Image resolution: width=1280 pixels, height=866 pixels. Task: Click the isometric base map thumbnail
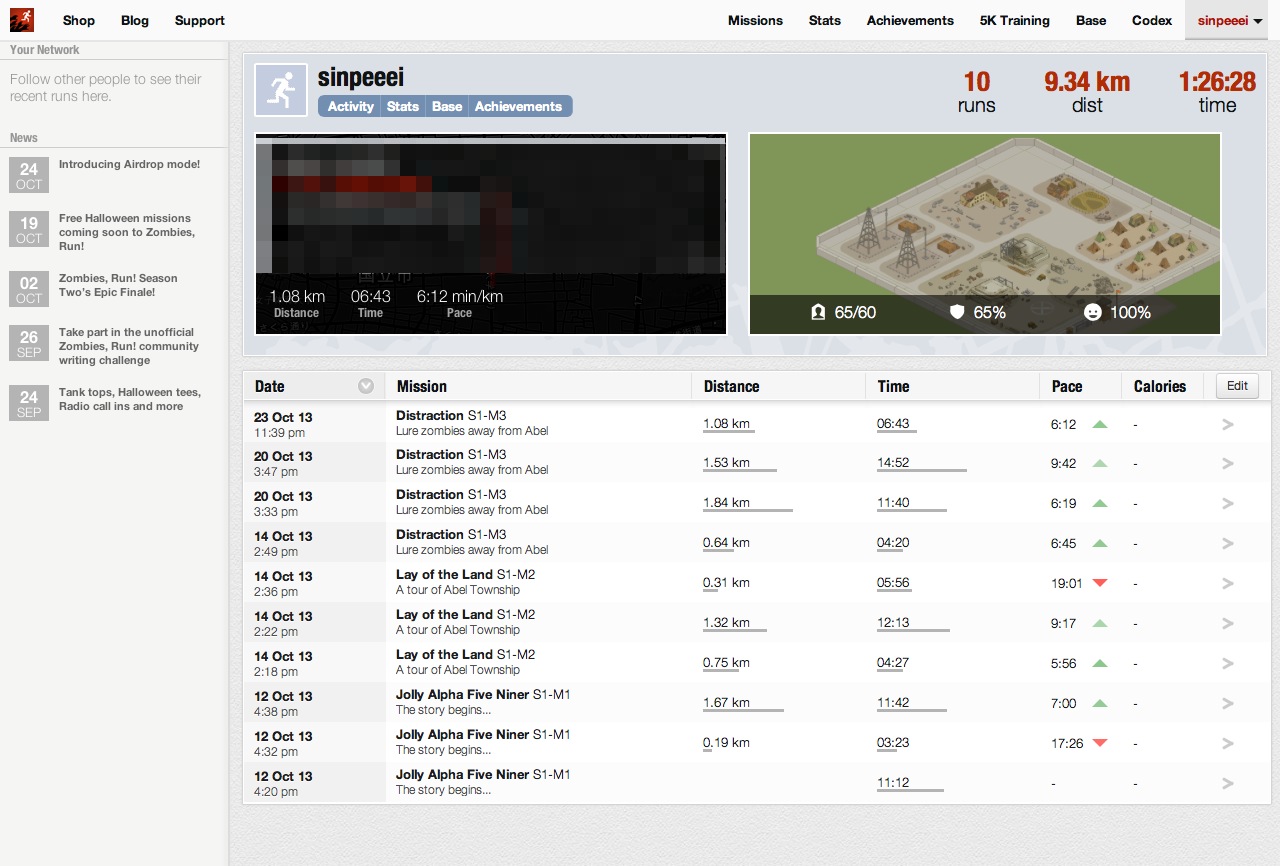[x=985, y=234]
